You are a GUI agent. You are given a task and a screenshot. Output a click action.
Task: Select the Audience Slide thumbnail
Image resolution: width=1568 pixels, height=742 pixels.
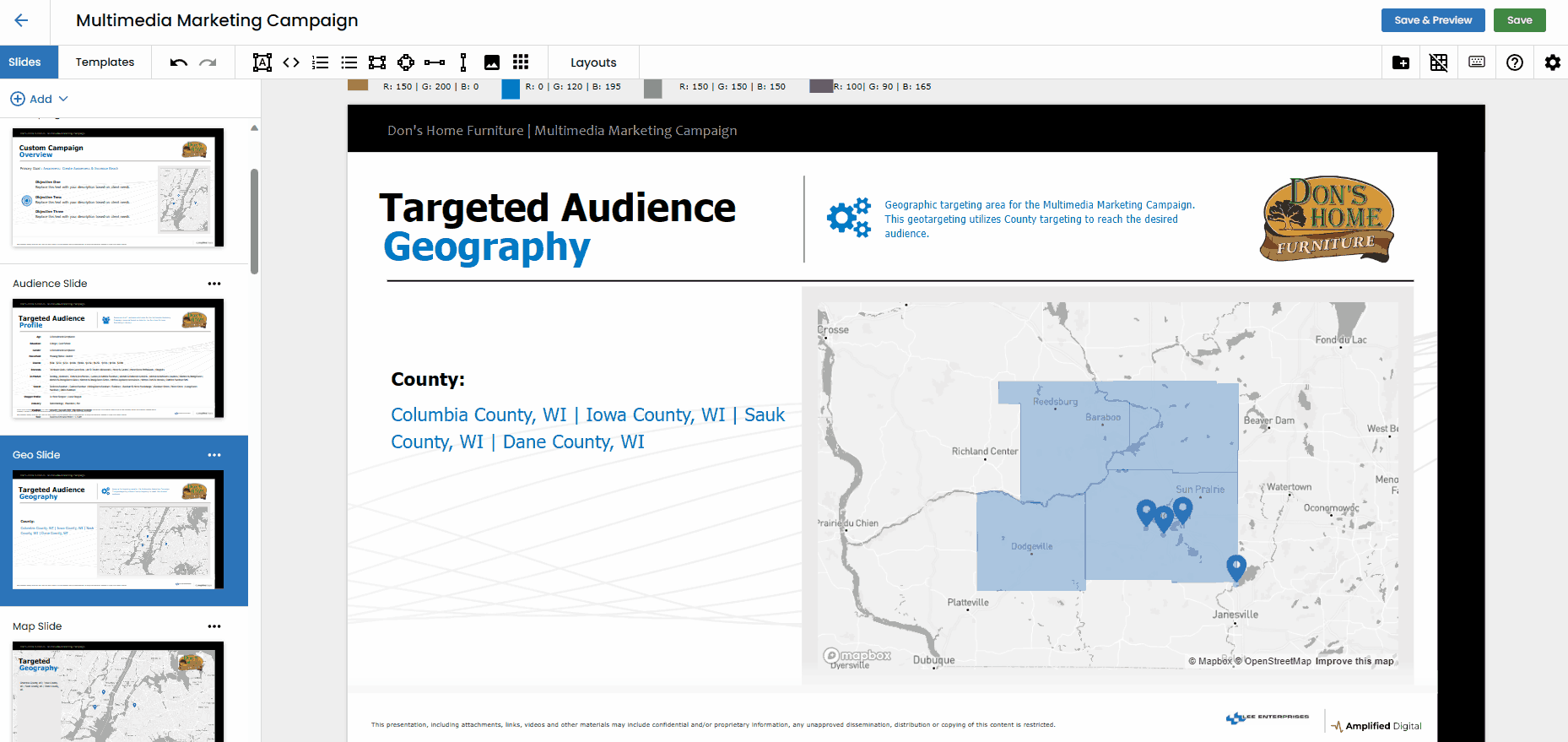pyautogui.click(x=118, y=359)
